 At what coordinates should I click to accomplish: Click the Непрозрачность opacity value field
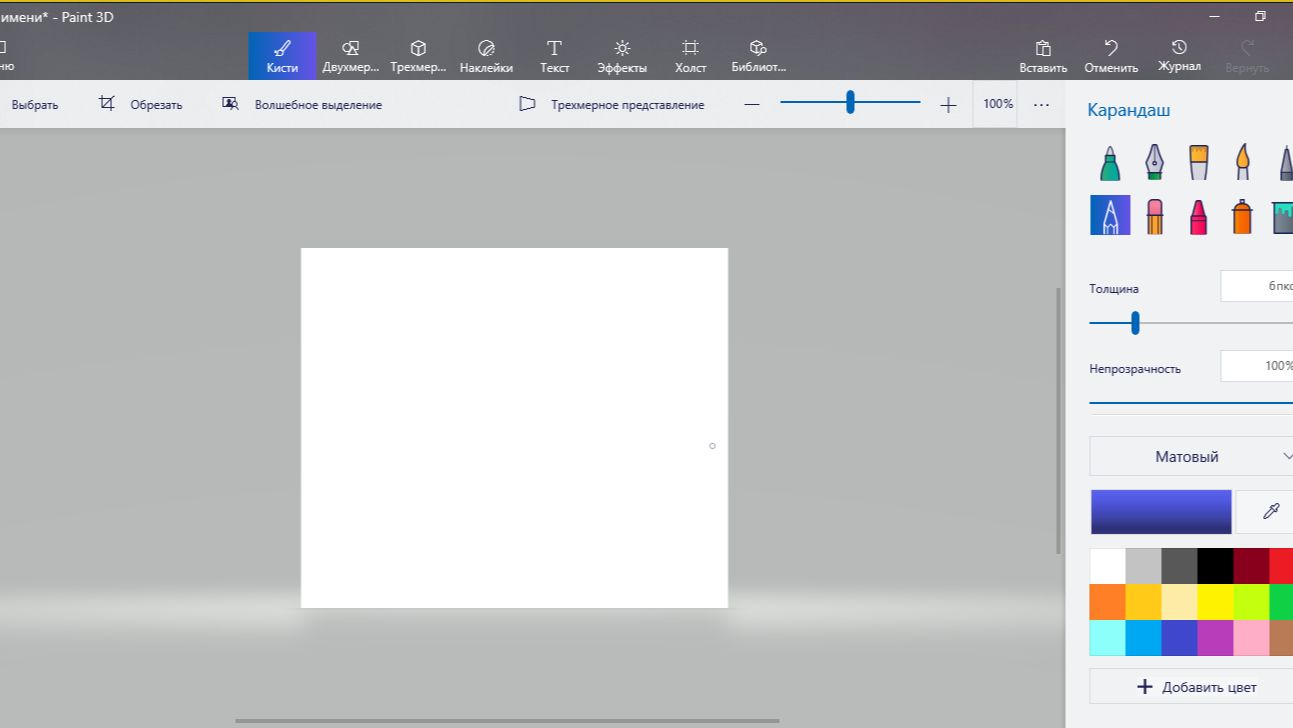click(1257, 366)
